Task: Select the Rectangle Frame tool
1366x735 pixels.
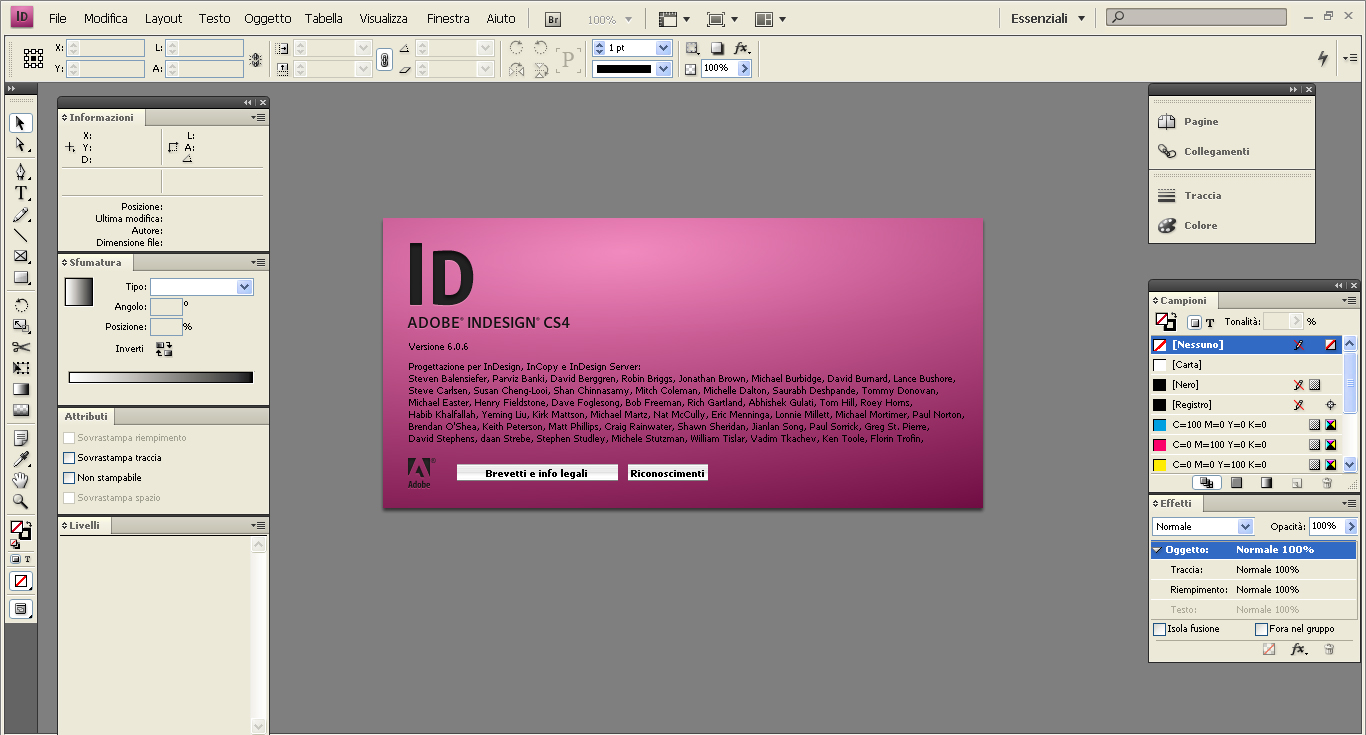Action: click(x=21, y=257)
